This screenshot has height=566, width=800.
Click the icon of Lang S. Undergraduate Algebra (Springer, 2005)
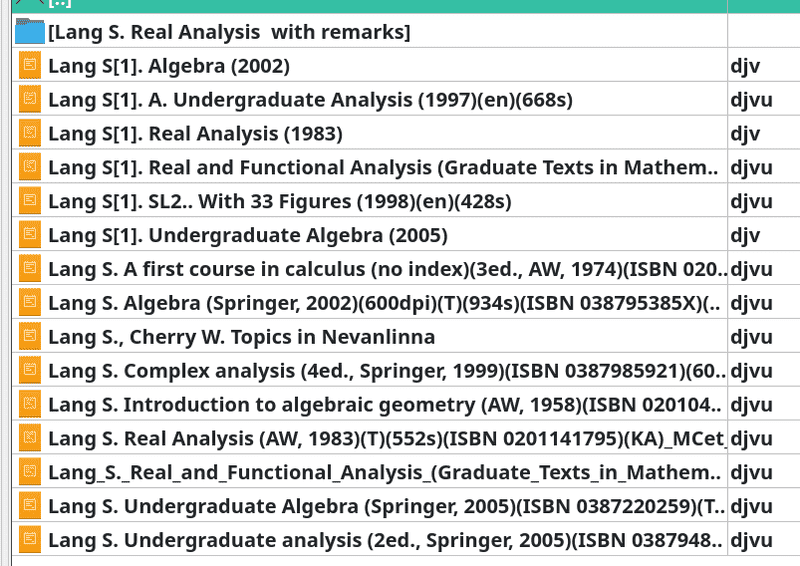tap(30, 506)
